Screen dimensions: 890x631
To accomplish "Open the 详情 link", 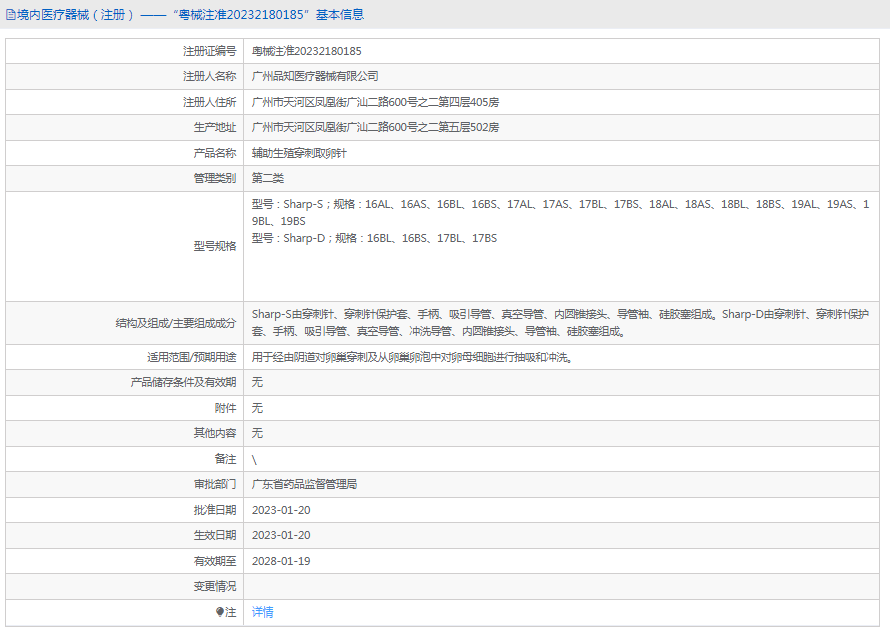I will (262, 612).
